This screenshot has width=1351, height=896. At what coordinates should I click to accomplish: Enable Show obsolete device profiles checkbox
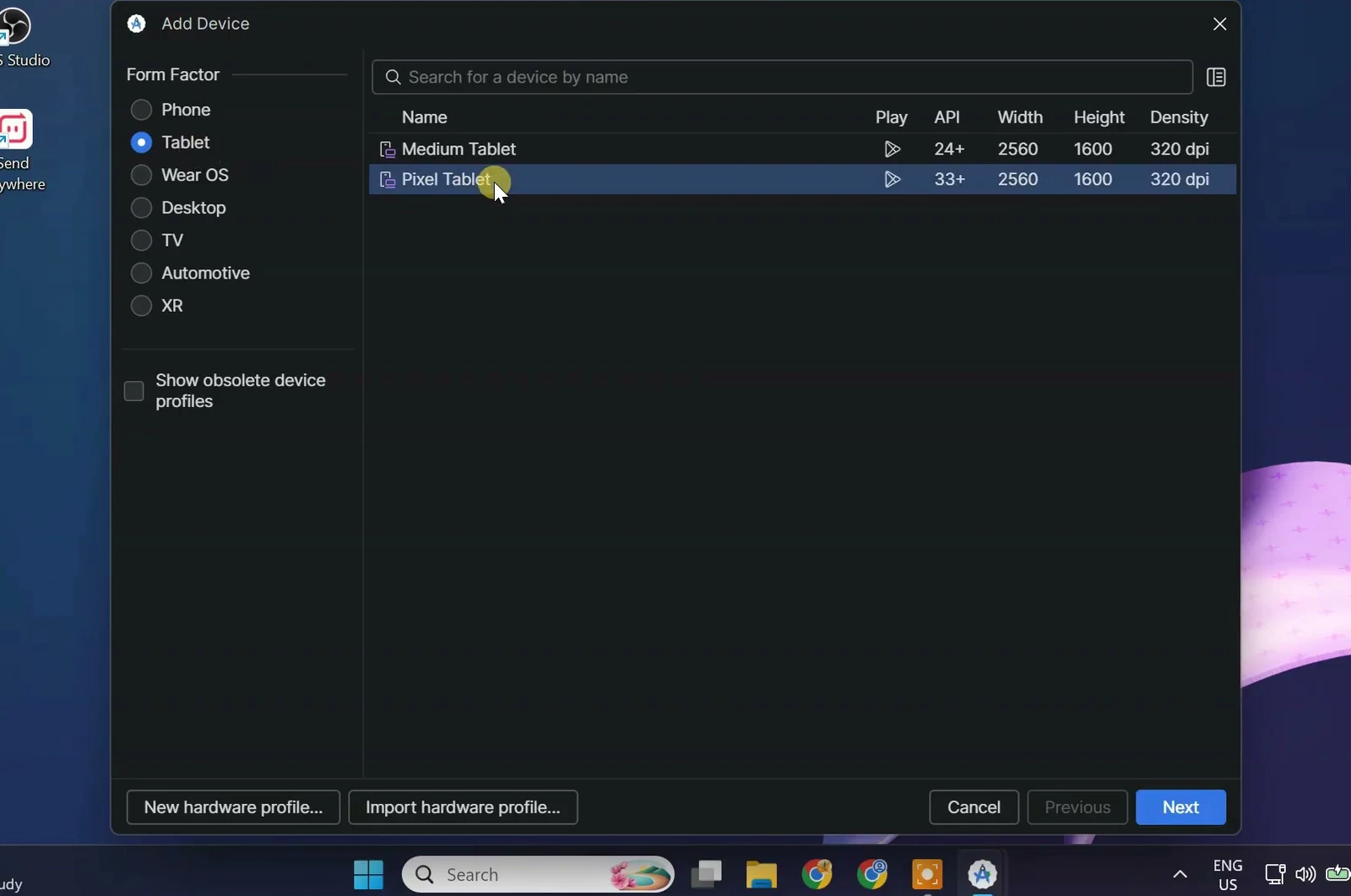pos(133,391)
